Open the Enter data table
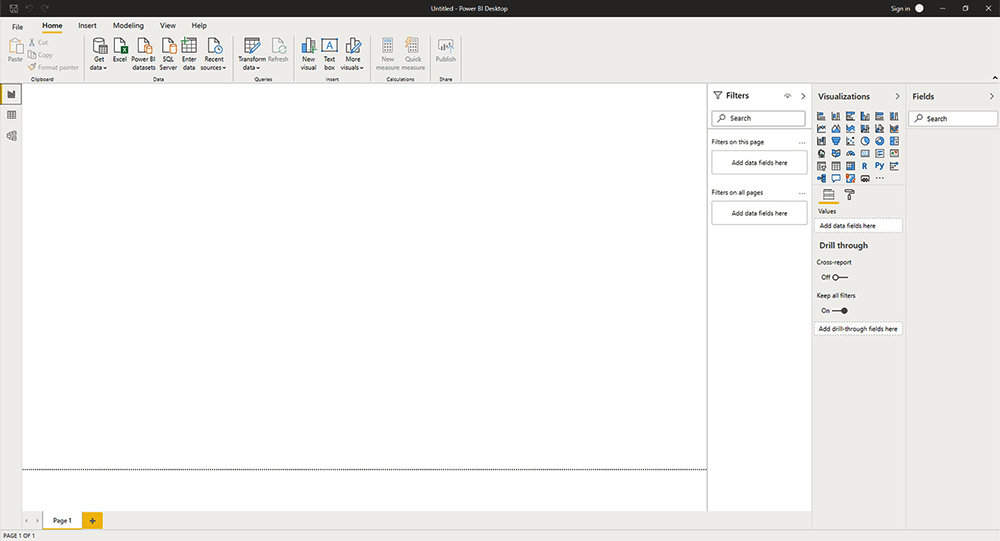This screenshot has height=541, width=1000. click(189, 54)
